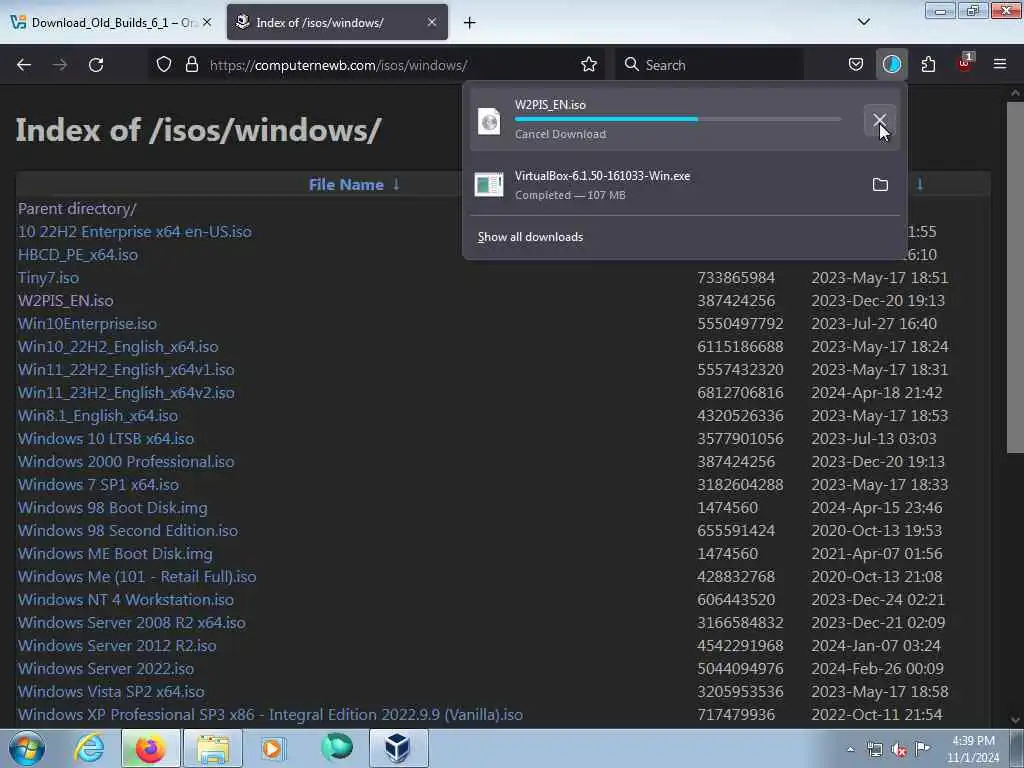
Task: Download Windows ME Boot Disk.img
Action: click(115, 554)
